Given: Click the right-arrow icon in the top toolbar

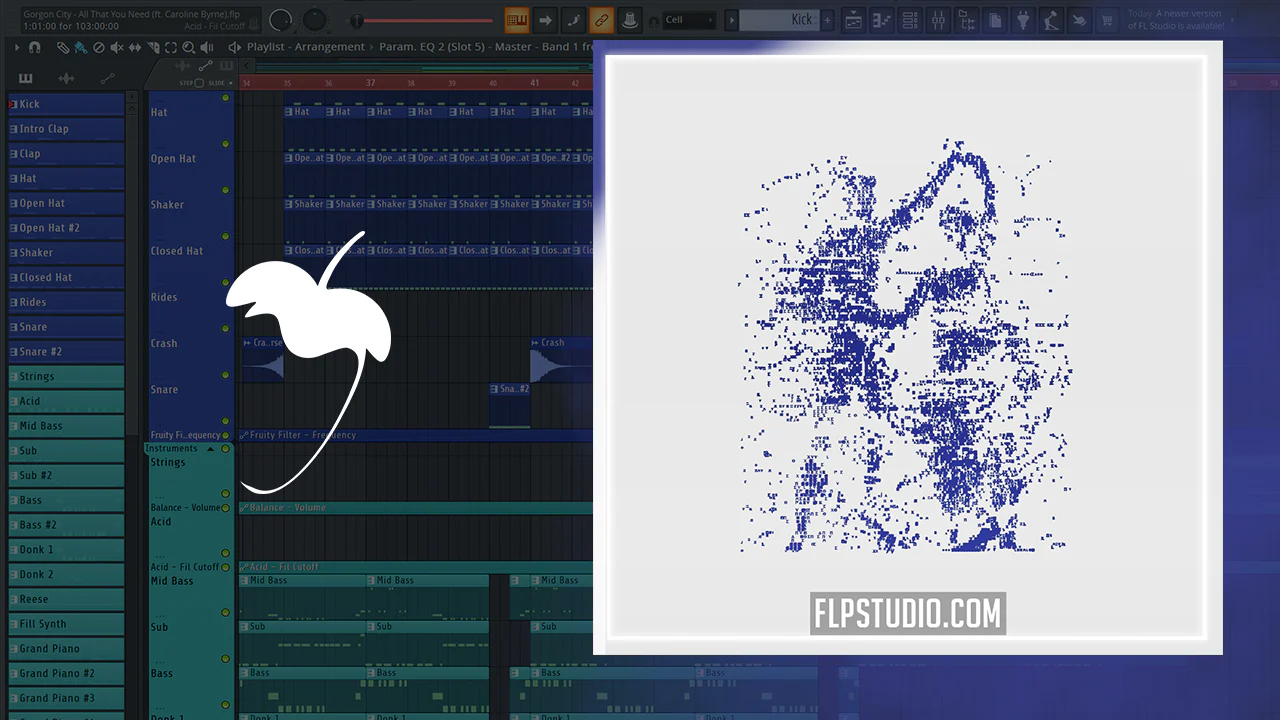Looking at the screenshot, I should tap(545, 19).
